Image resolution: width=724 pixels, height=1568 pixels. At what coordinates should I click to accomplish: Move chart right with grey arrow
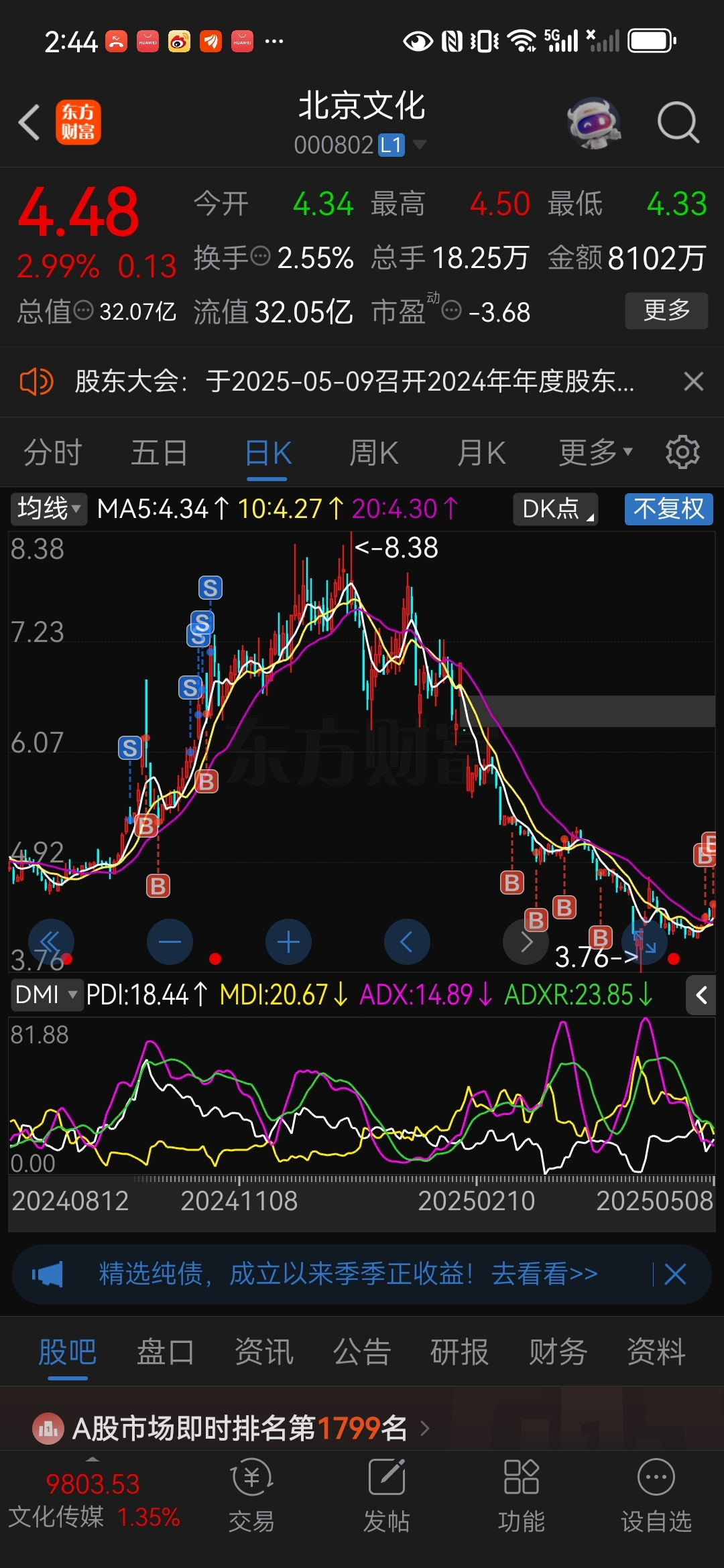coord(526,941)
